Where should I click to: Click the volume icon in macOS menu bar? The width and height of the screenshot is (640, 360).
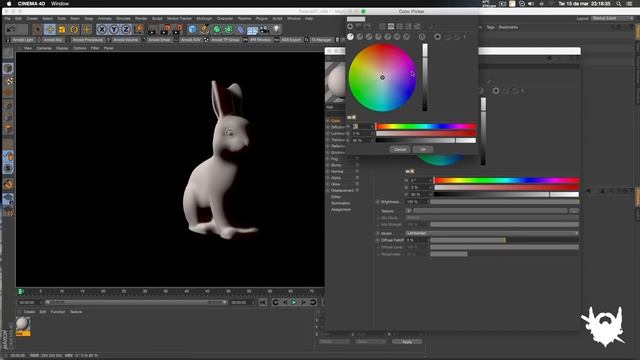coord(531,4)
